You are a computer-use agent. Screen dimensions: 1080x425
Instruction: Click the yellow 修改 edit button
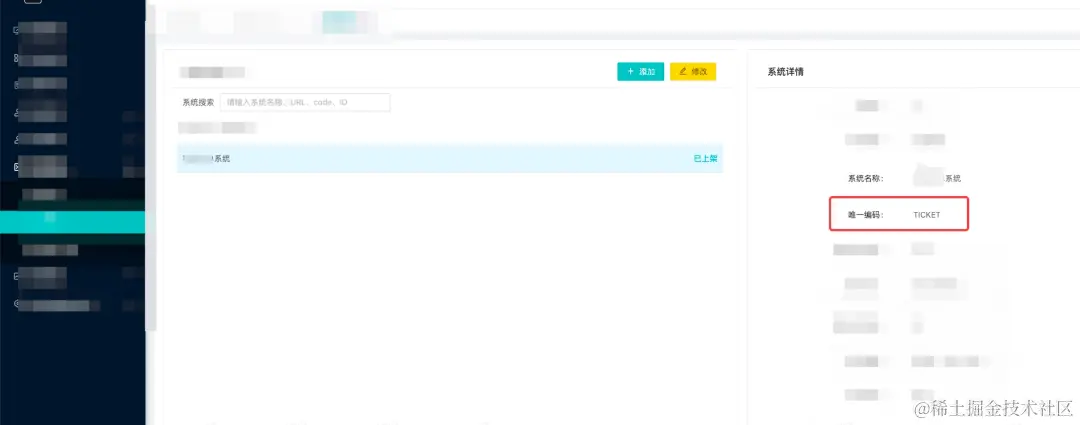tap(693, 72)
